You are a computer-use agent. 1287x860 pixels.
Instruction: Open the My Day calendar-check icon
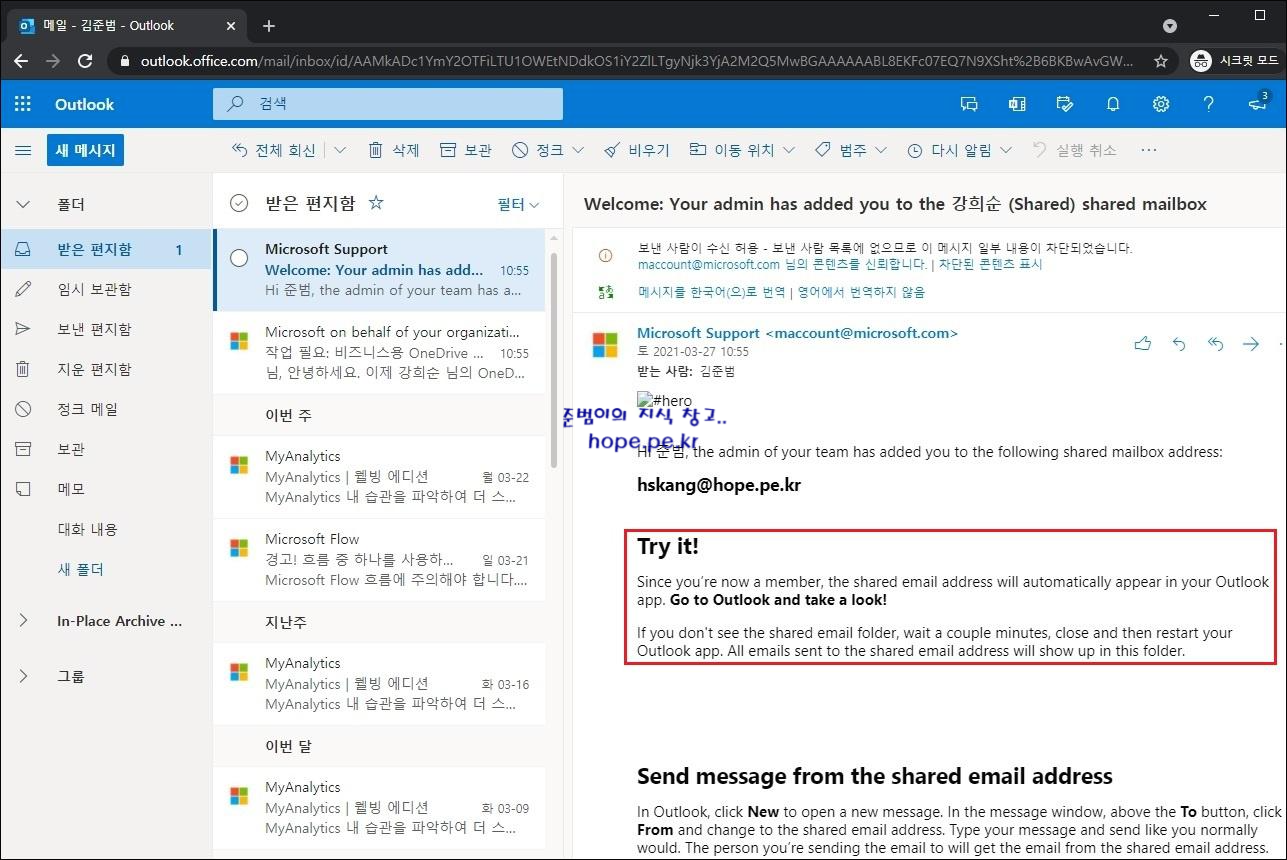point(1065,104)
